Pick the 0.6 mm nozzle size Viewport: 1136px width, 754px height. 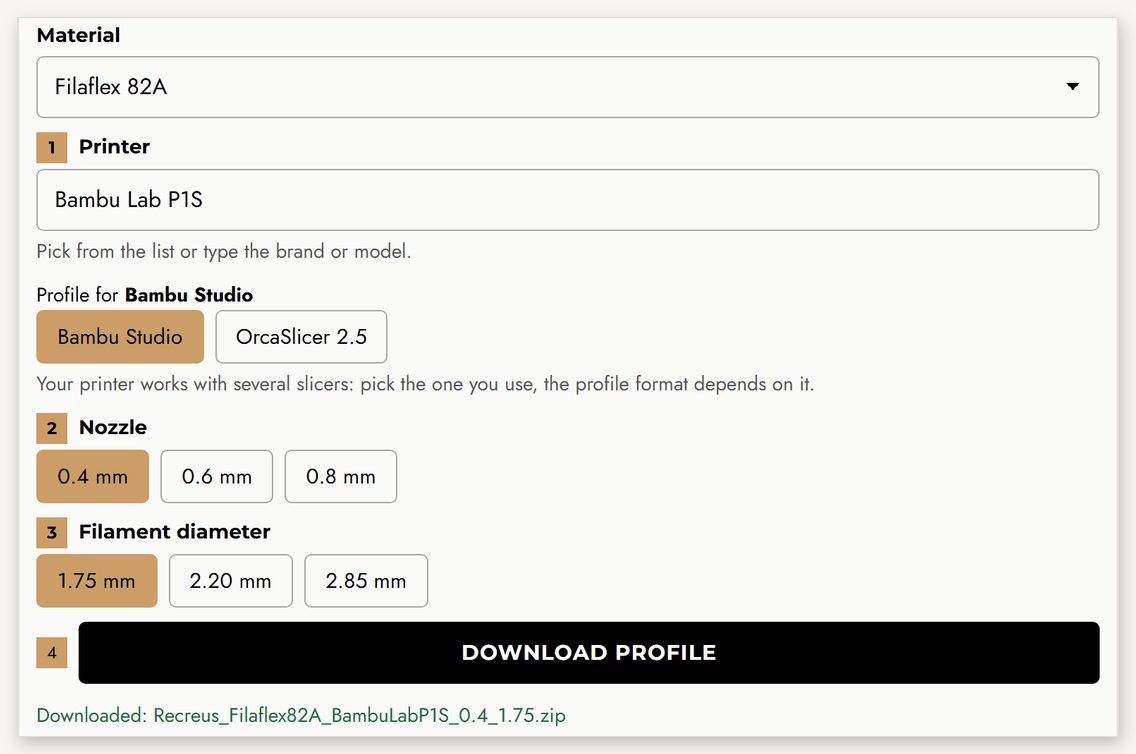point(217,477)
